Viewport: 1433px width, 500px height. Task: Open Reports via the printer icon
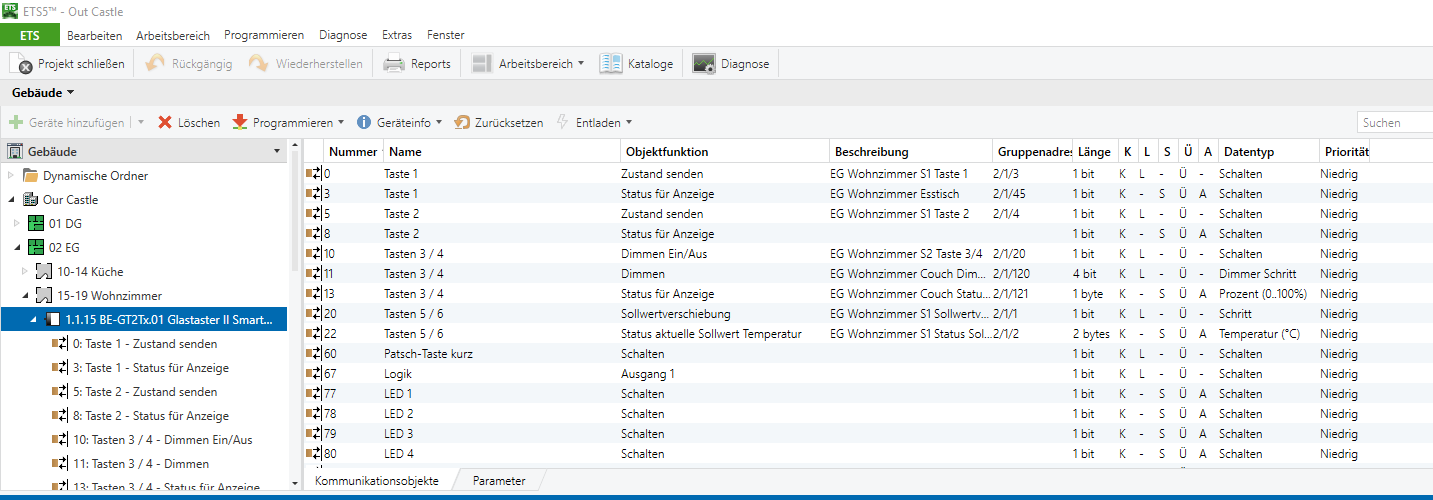pyautogui.click(x=394, y=64)
